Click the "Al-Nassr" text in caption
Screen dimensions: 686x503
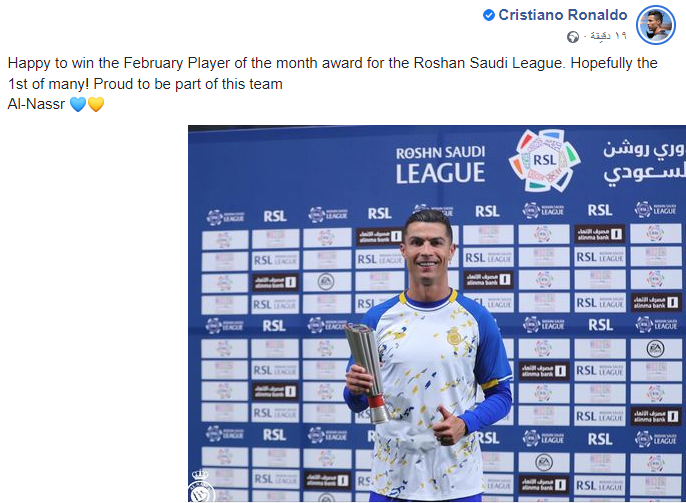pyautogui.click(x=36, y=104)
